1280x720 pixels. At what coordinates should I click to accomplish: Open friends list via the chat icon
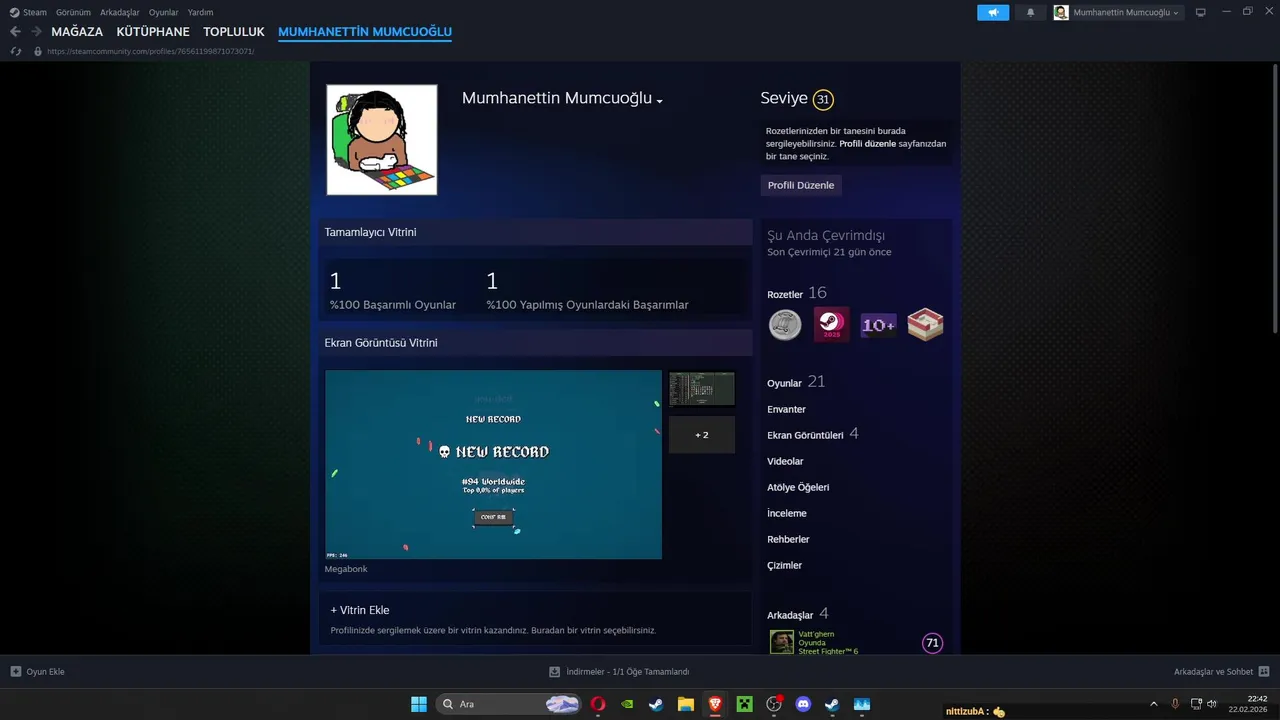pos(1264,671)
